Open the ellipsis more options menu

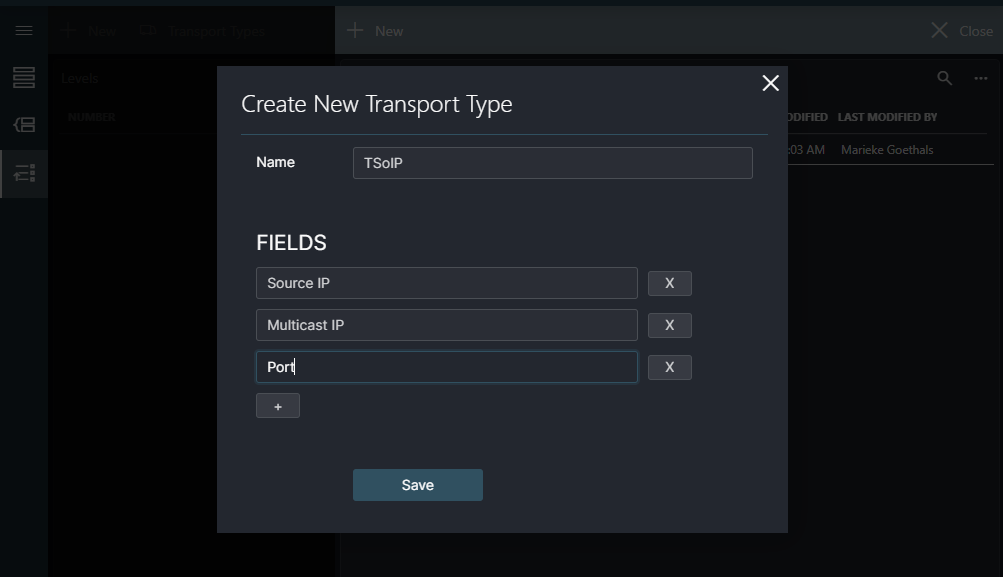979,78
